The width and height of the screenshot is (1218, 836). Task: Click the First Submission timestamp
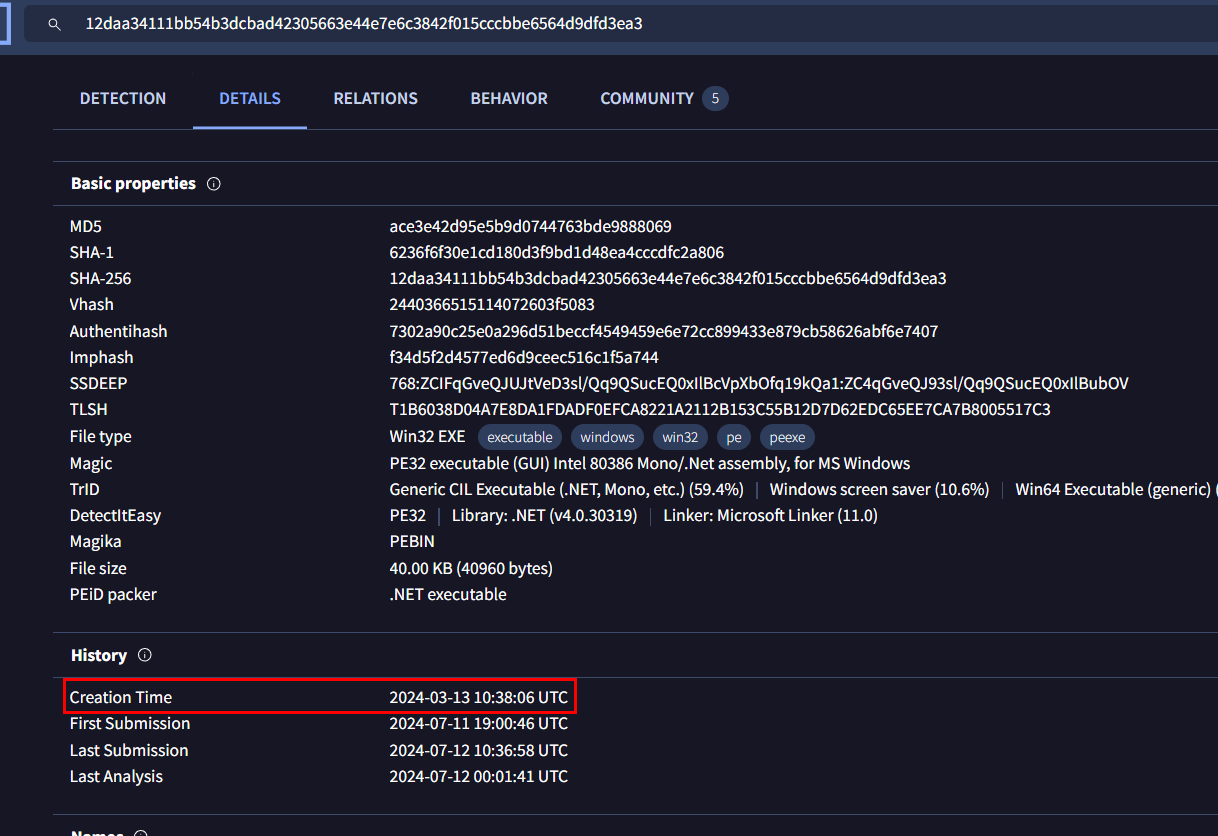coord(478,724)
